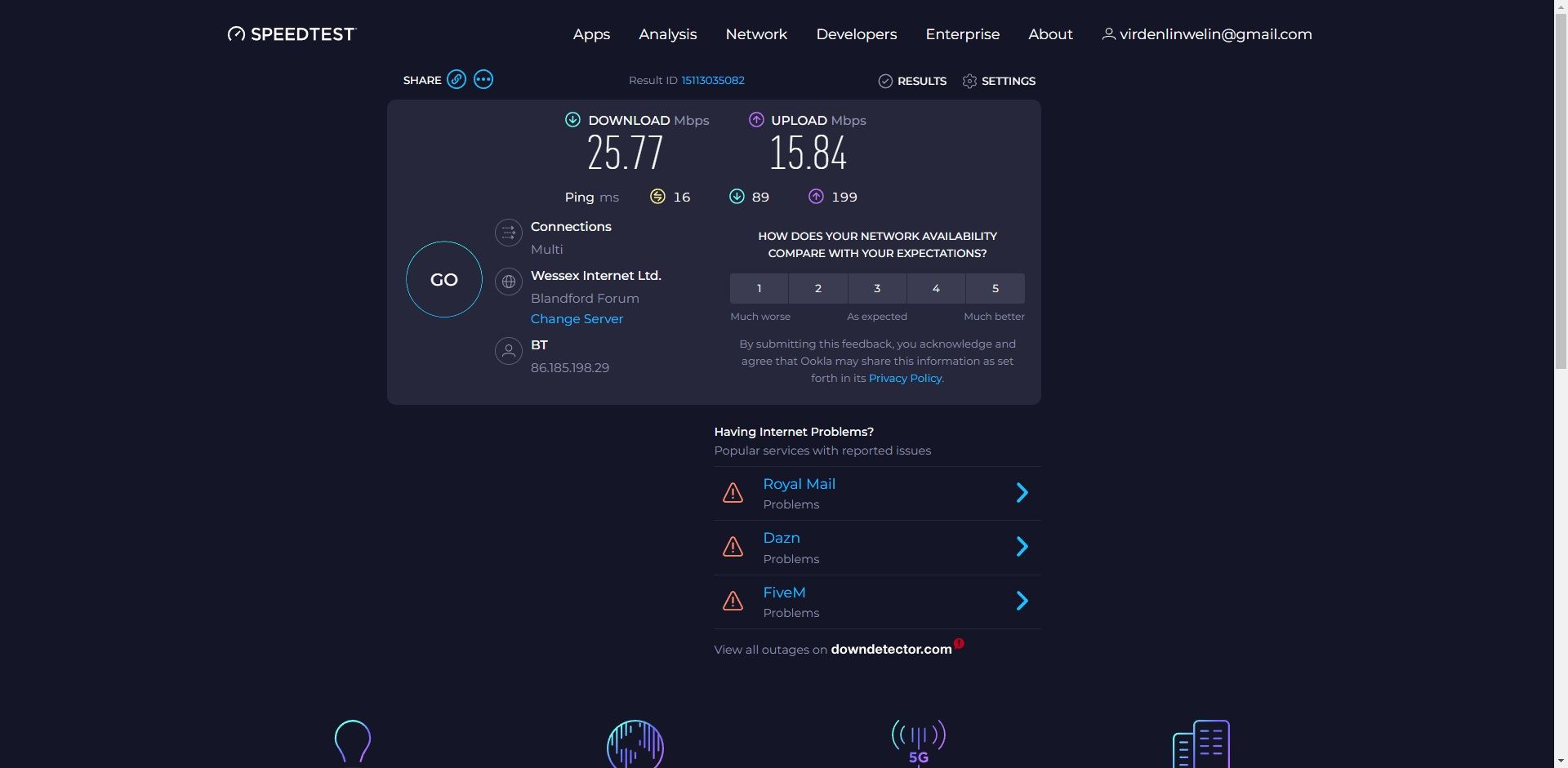Viewport: 1568px width, 768px height.
Task: Expand the Royal Mail problems chevron
Action: click(x=1022, y=492)
